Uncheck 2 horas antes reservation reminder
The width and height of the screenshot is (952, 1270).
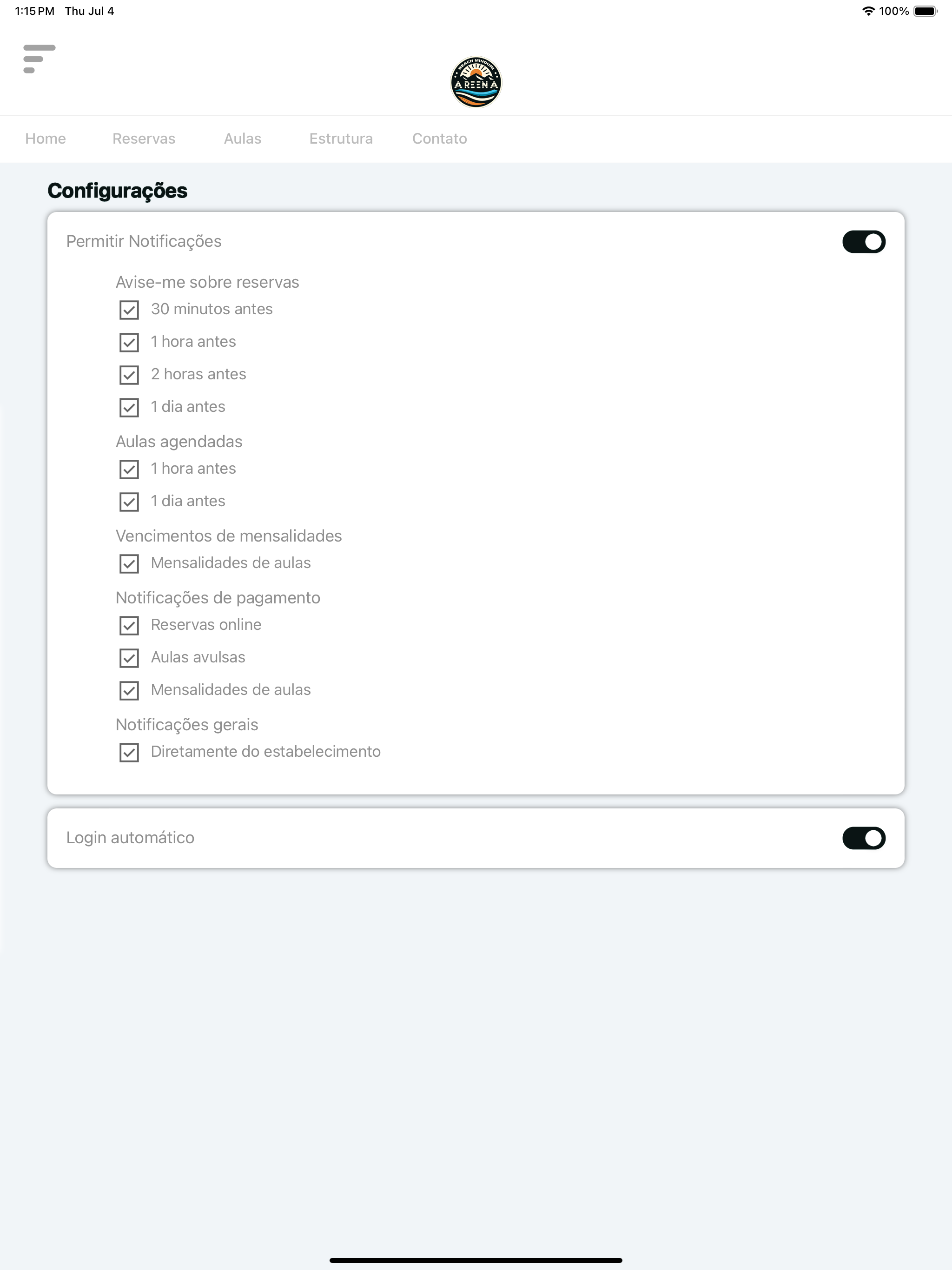(129, 375)
